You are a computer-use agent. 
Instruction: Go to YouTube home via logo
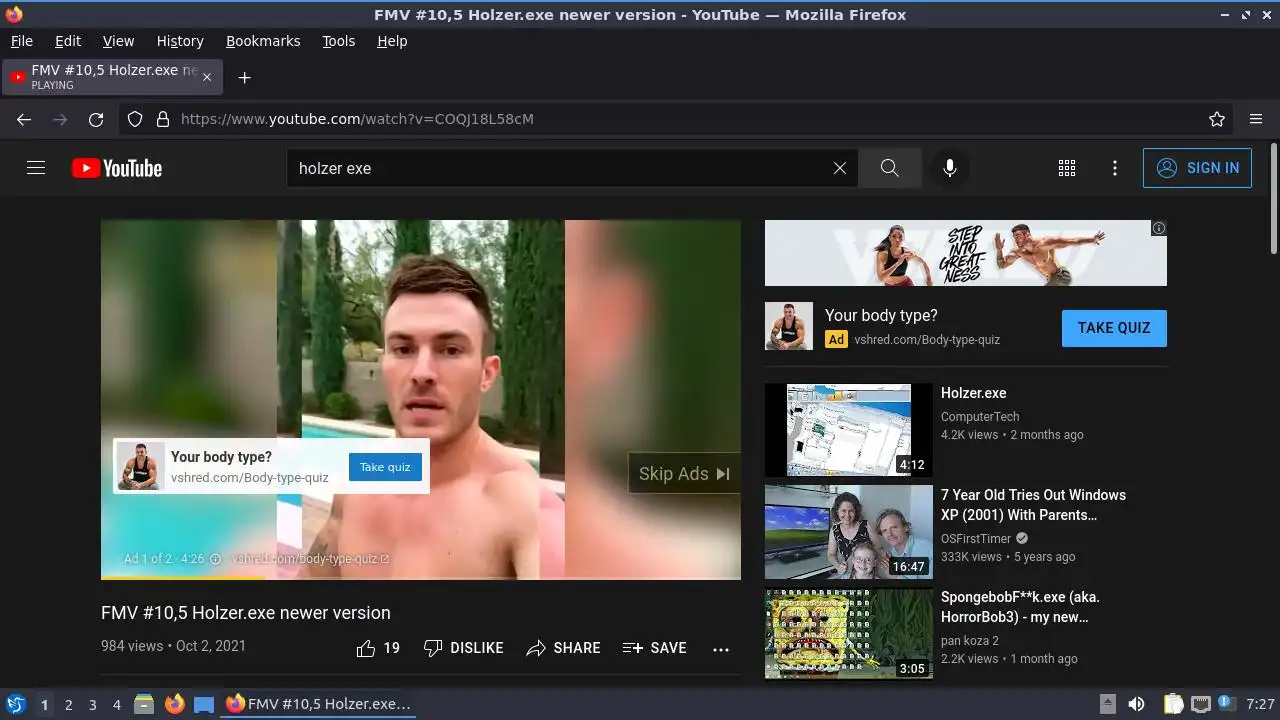point(117,168)
